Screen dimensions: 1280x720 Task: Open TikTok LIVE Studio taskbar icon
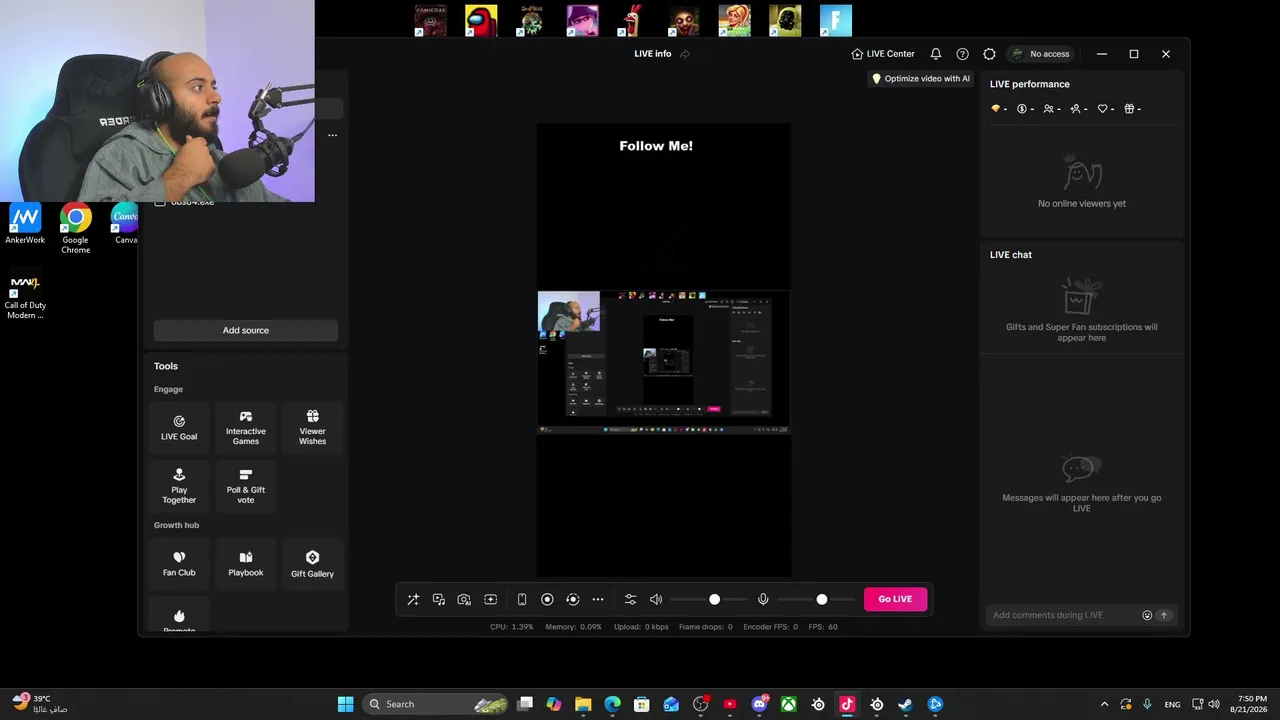click(847, 704)
